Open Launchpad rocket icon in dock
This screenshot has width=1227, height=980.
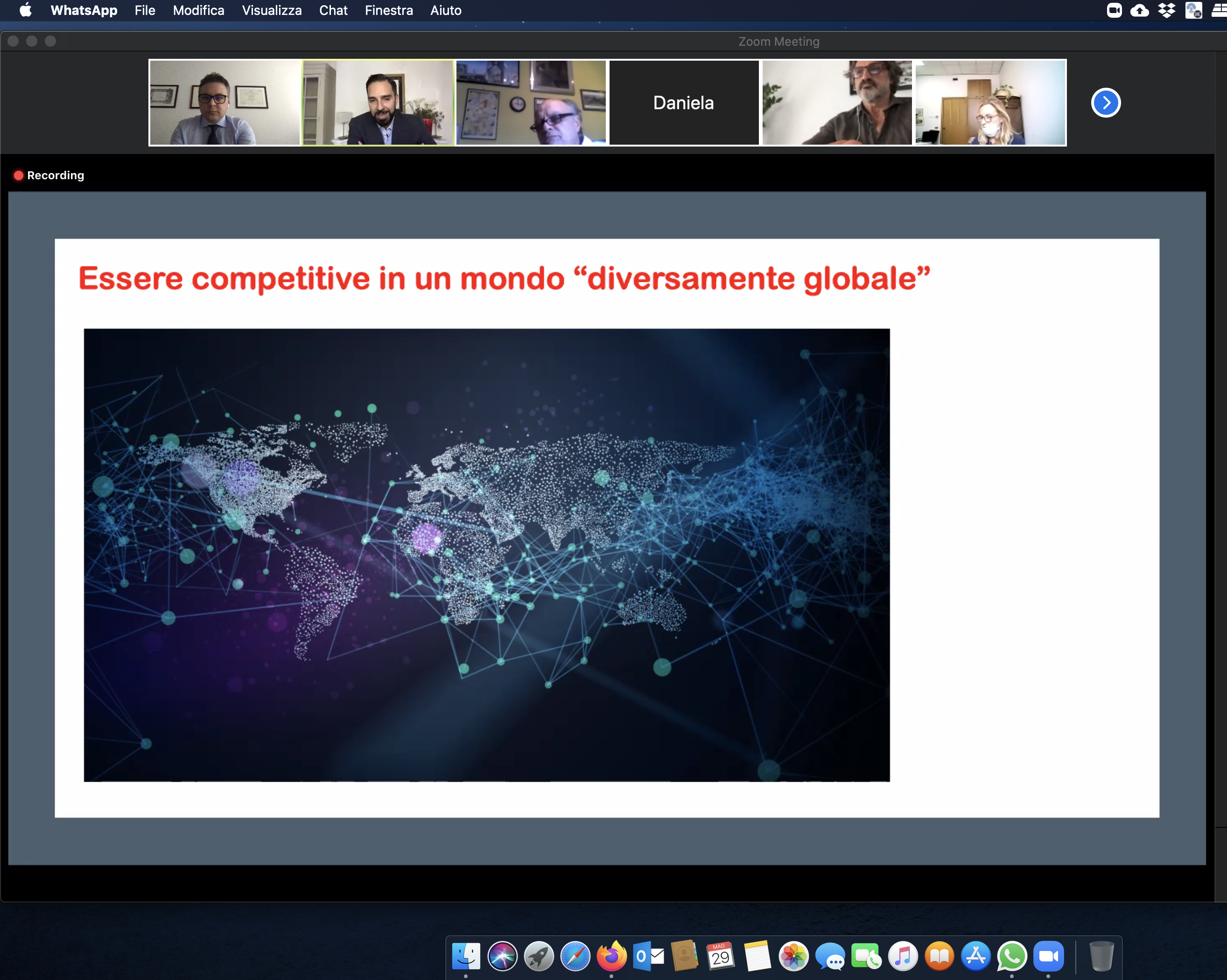pyautogui.click(x=539, y=956)
